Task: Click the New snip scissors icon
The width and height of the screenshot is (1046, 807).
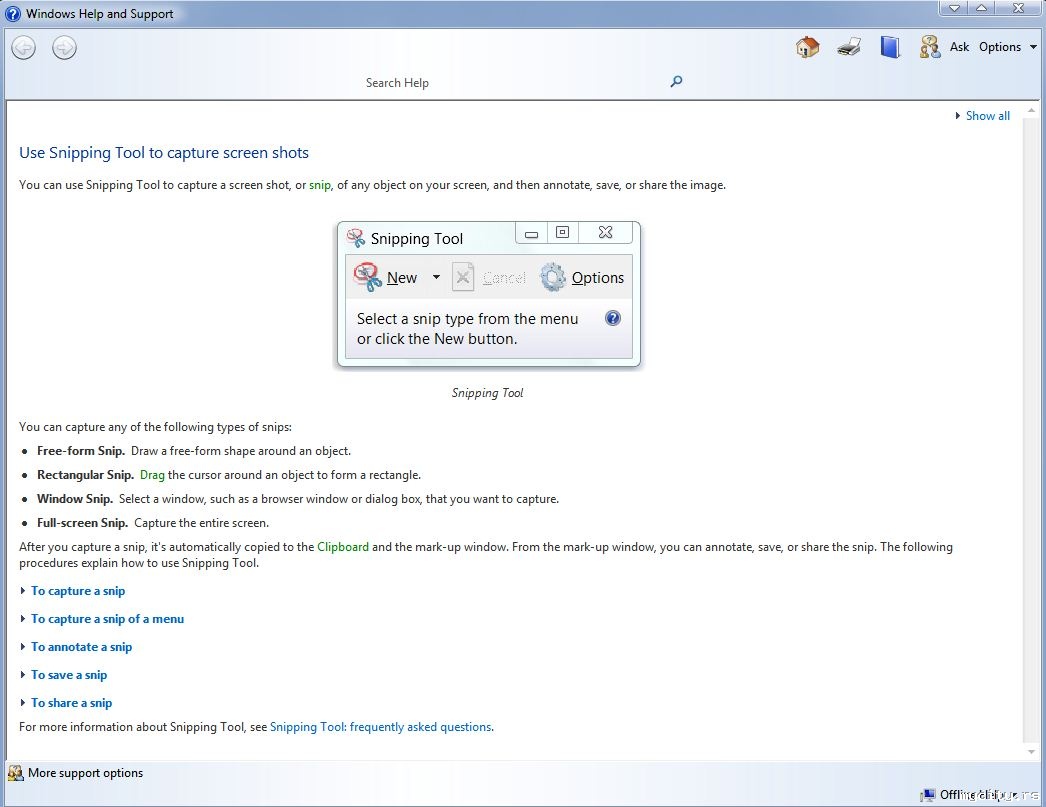Action: click(367, 277)
